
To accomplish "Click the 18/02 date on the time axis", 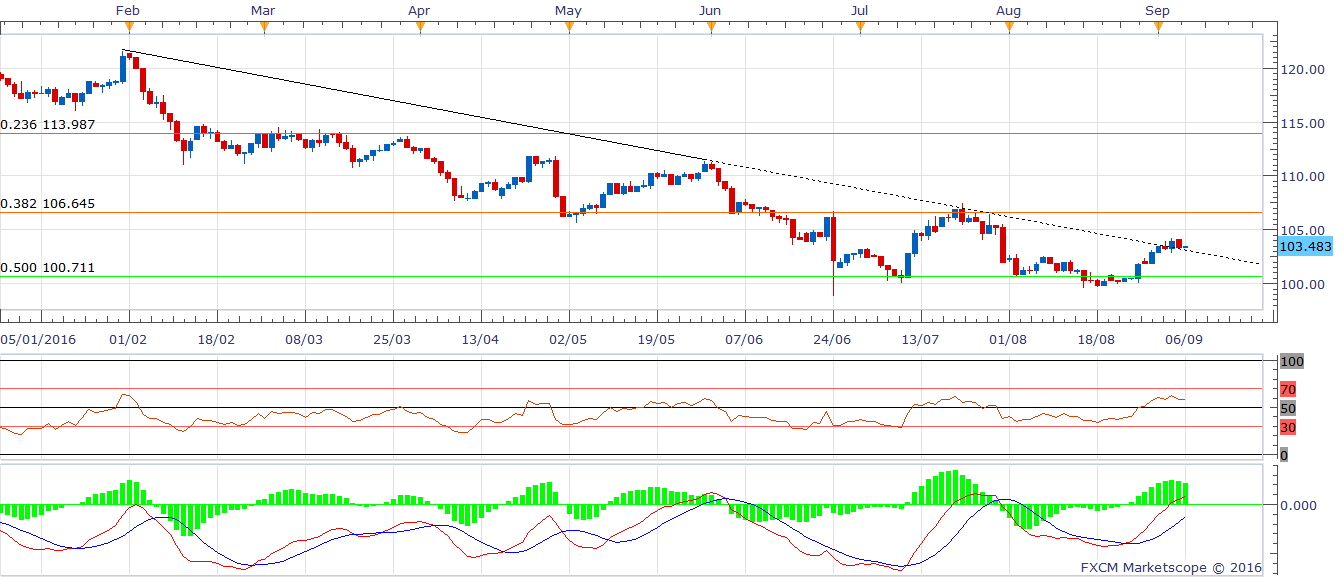I will coord(217,340).
